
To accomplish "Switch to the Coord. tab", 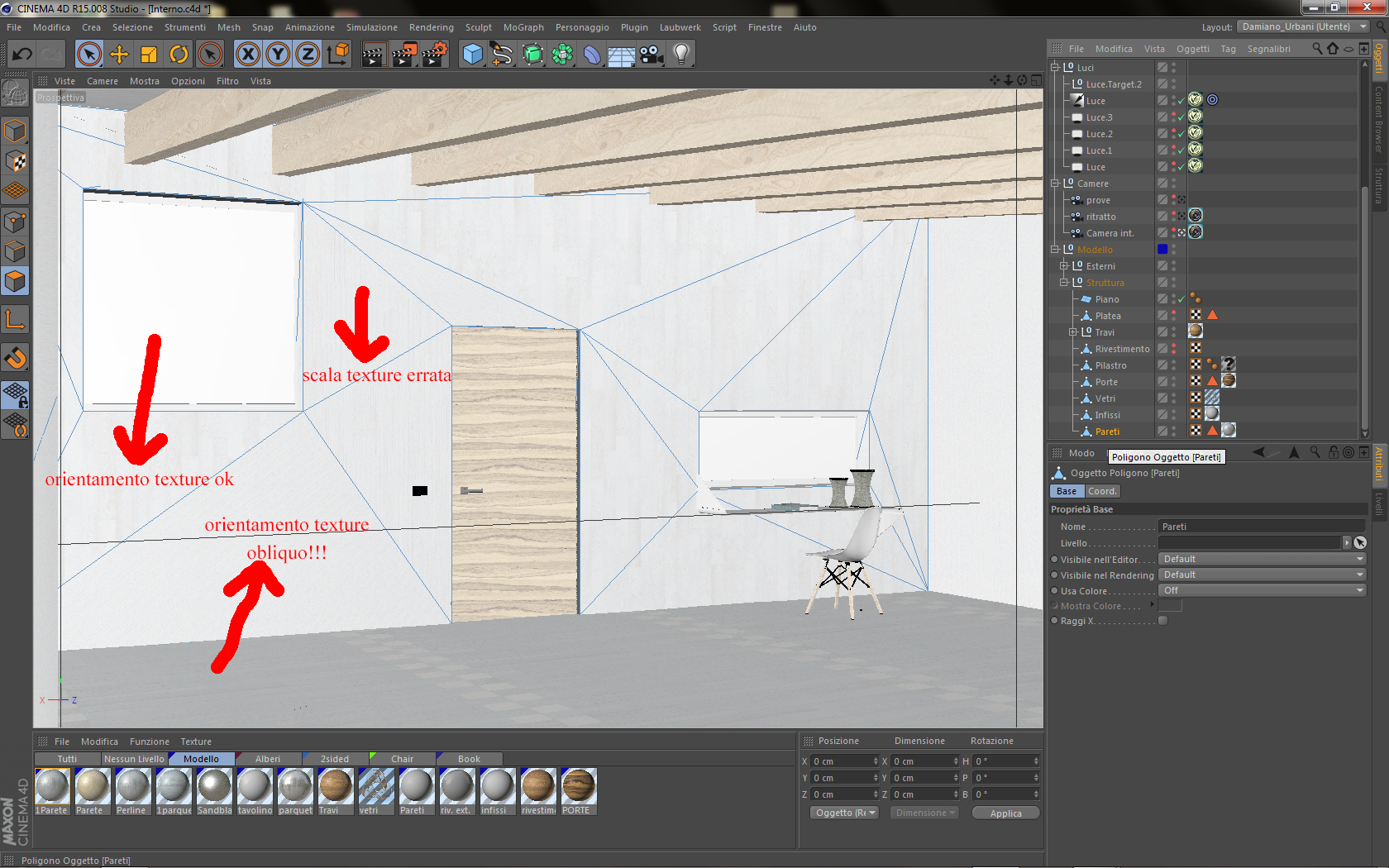I will [1101, 491].
